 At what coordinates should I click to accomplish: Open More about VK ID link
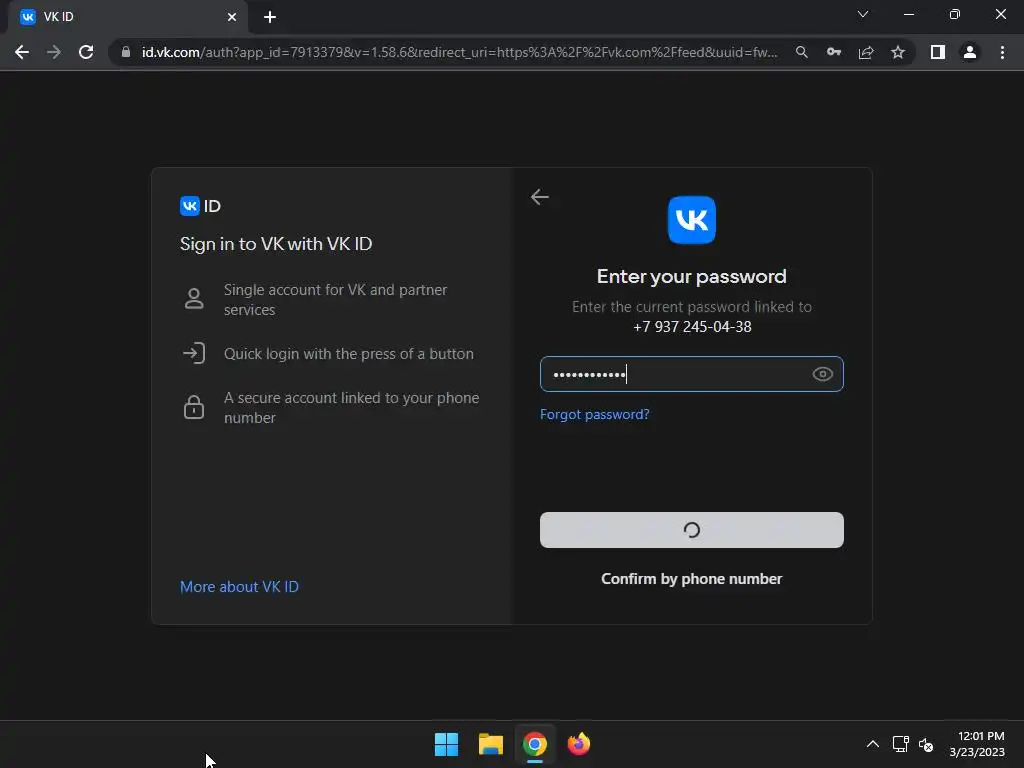click(x=239, y=586)
